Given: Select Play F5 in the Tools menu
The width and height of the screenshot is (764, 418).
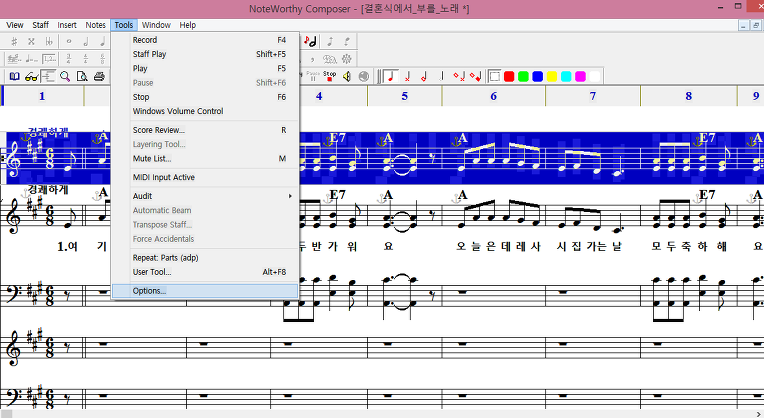Looking at the screenshot, I should (x=205, y=68).
